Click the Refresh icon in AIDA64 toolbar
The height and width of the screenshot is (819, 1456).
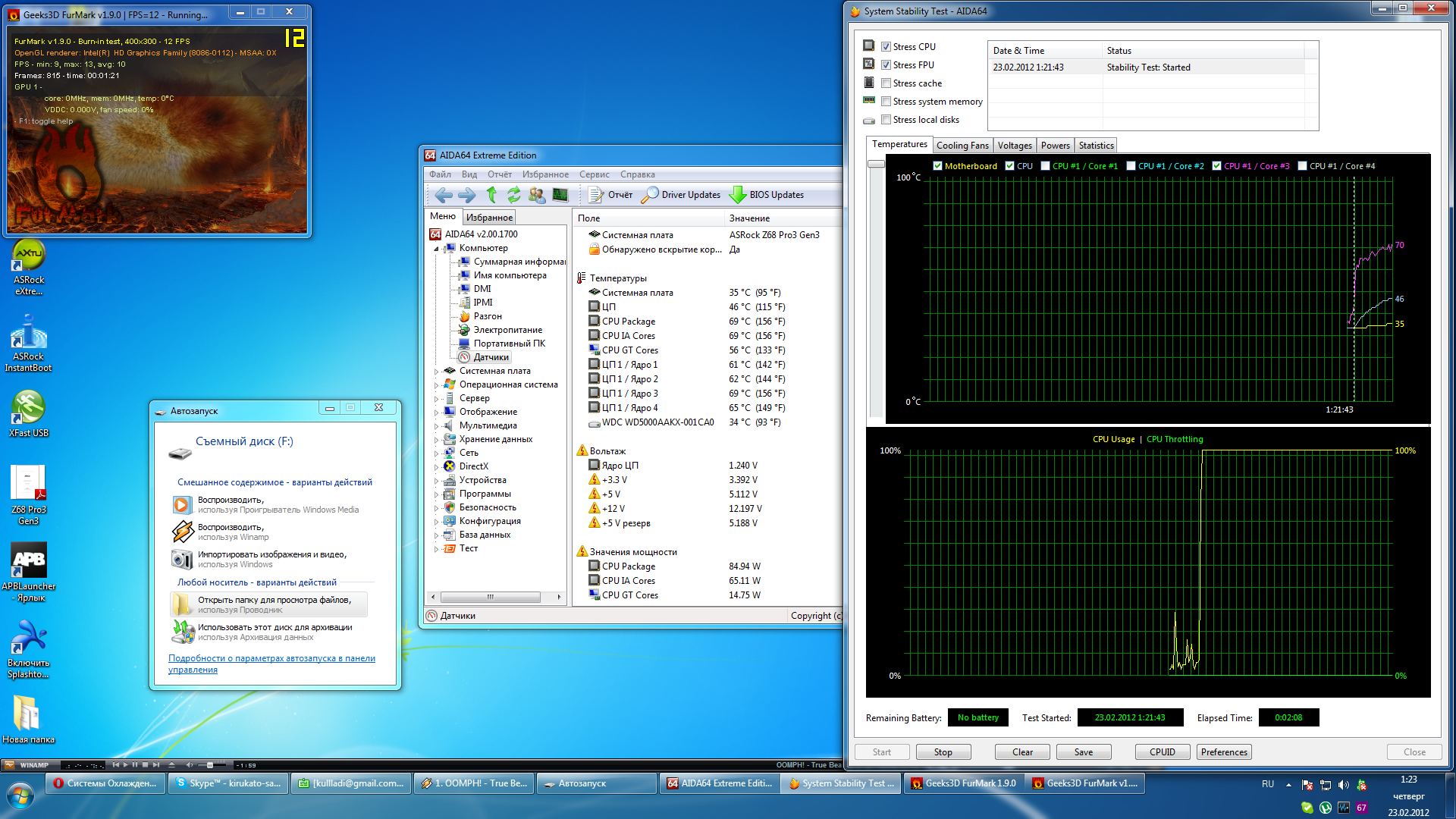pos(514,195)
